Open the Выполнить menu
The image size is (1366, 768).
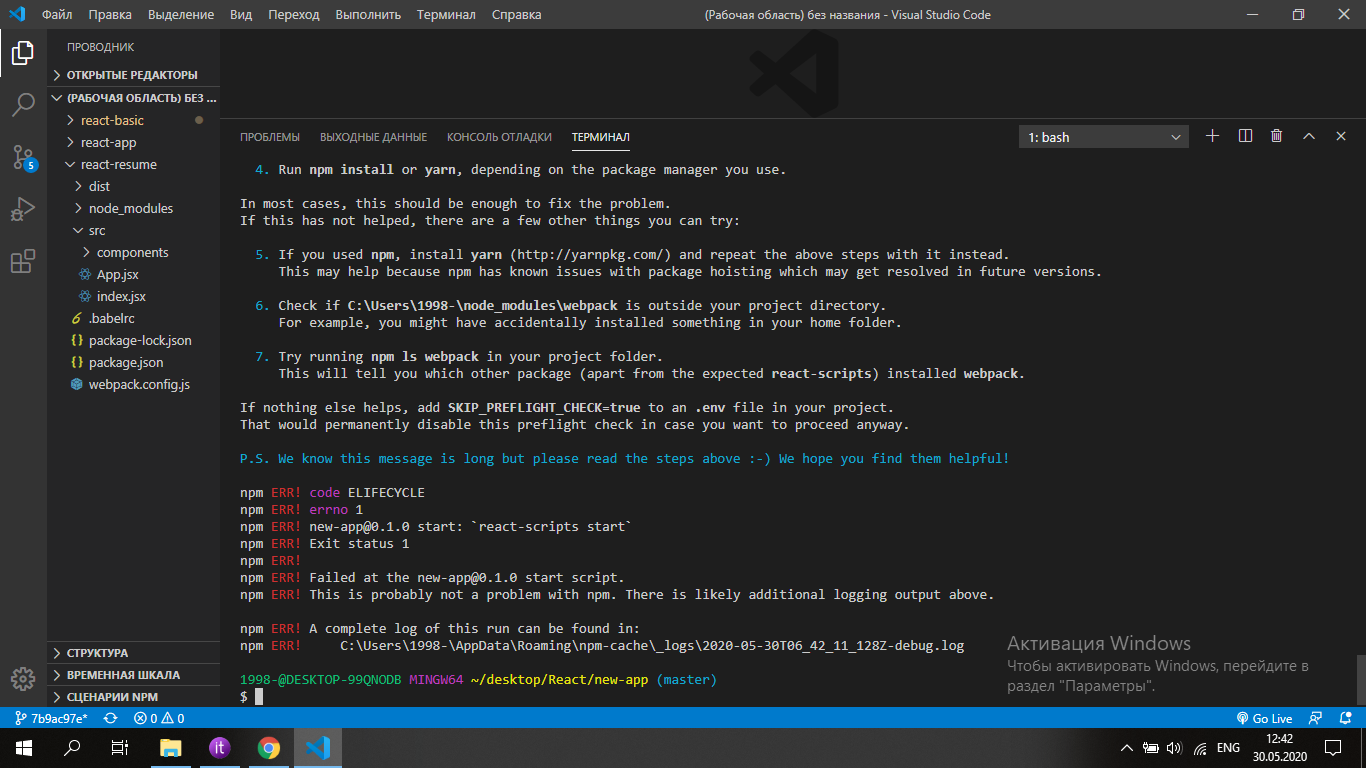[368, 14]
